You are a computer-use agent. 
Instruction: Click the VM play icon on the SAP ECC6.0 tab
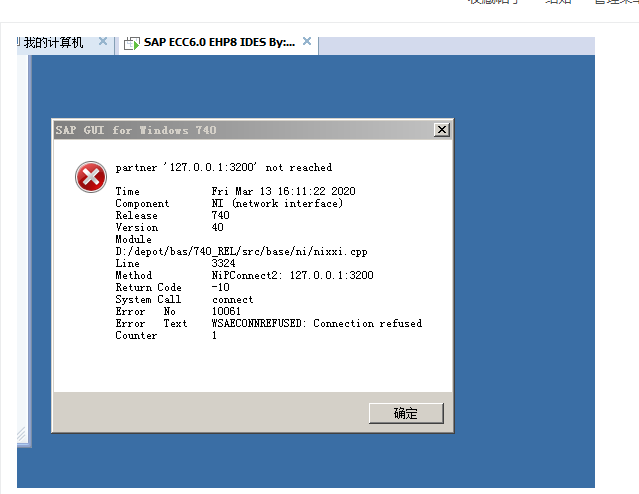pyautogui.click(x=132, y=44)
